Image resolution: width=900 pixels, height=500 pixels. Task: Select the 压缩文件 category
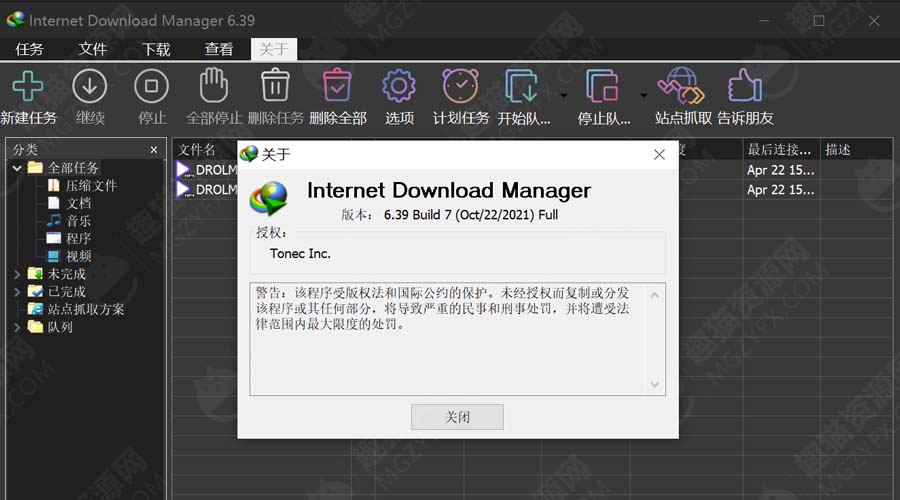click(x=91, y=185)
